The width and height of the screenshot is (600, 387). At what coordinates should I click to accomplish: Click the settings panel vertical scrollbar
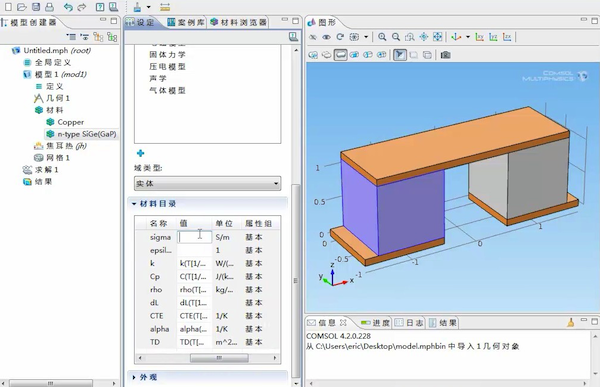point(295,281)
